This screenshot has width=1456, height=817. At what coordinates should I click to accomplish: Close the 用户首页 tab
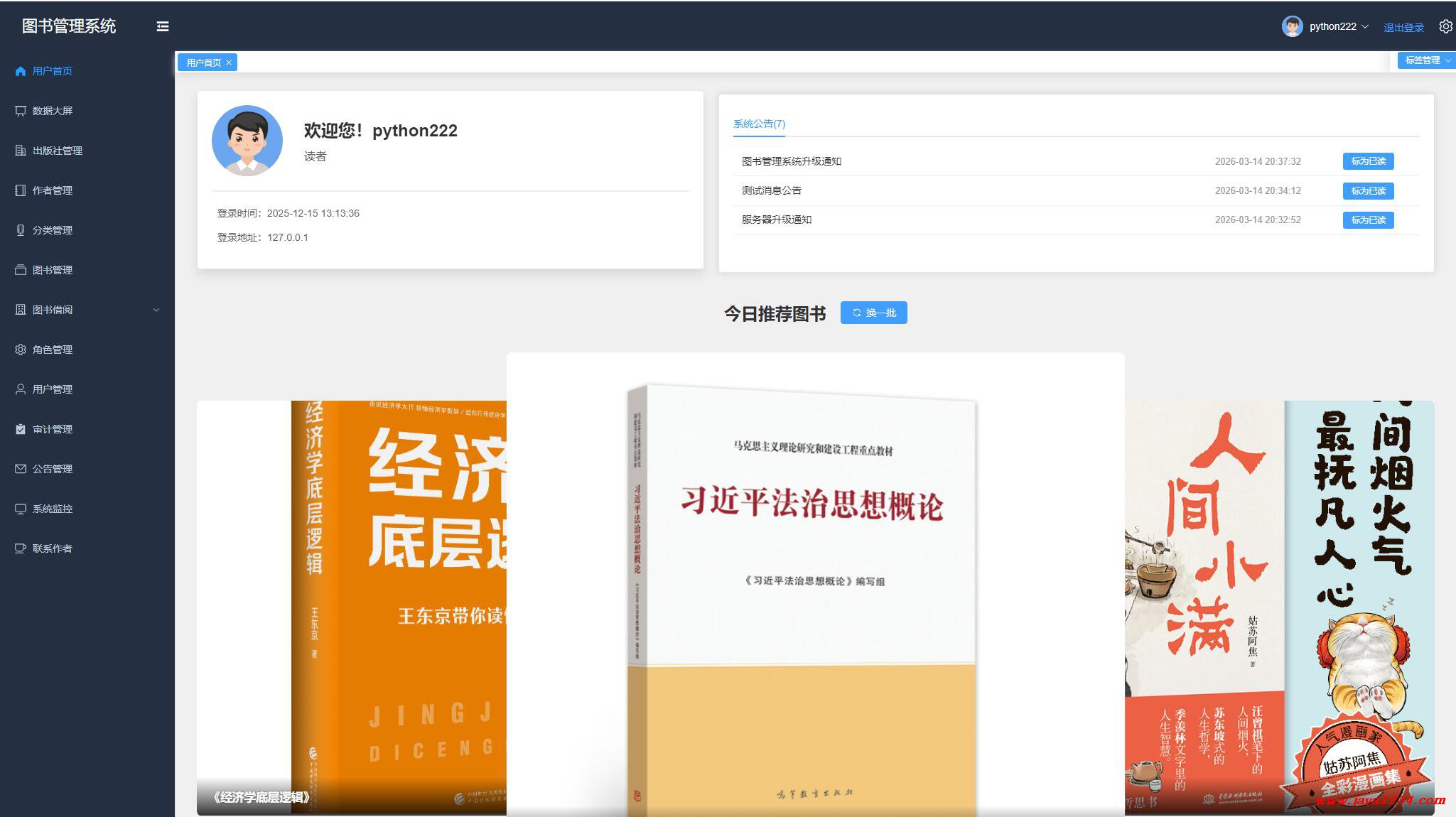[229, 63]
